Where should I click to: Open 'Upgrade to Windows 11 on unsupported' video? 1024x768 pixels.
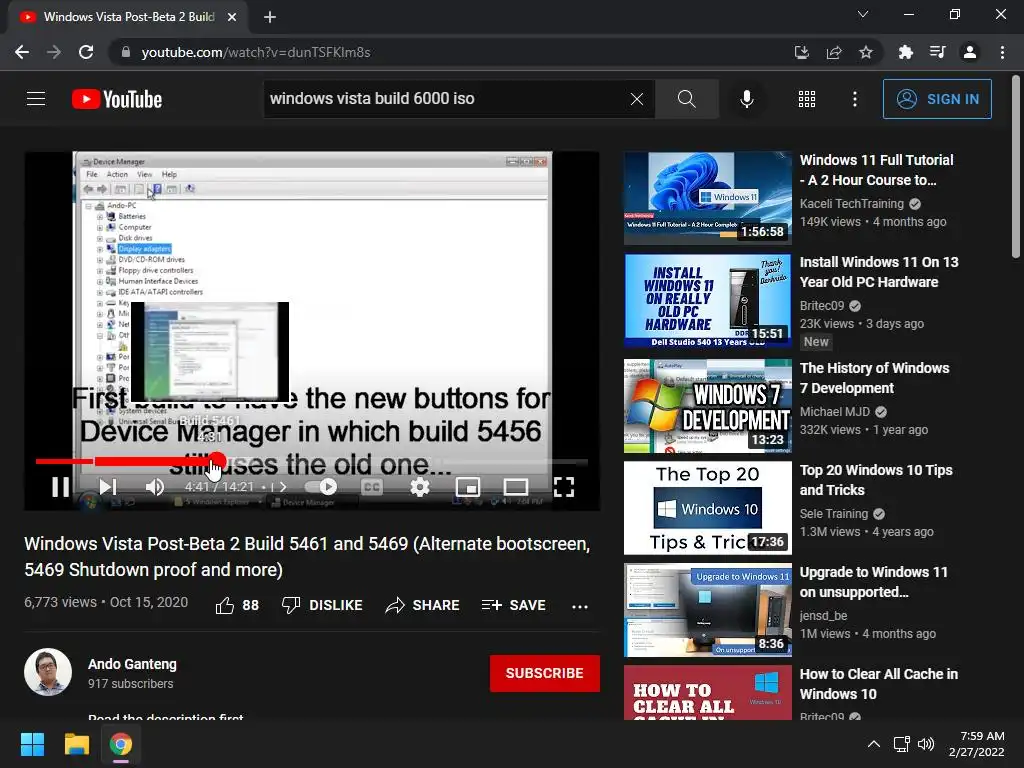point(874,582)
